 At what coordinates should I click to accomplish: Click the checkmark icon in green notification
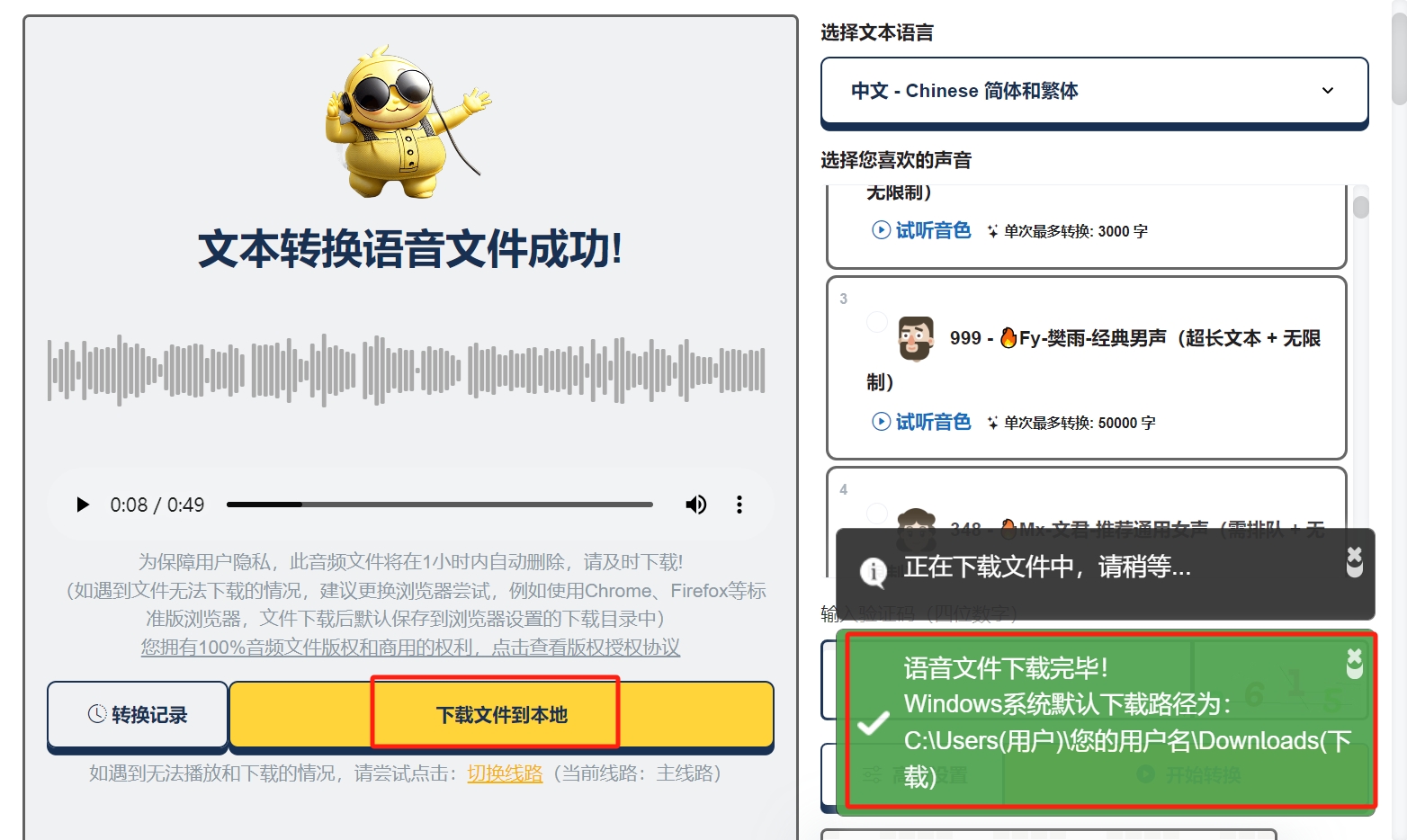(874, 723)
